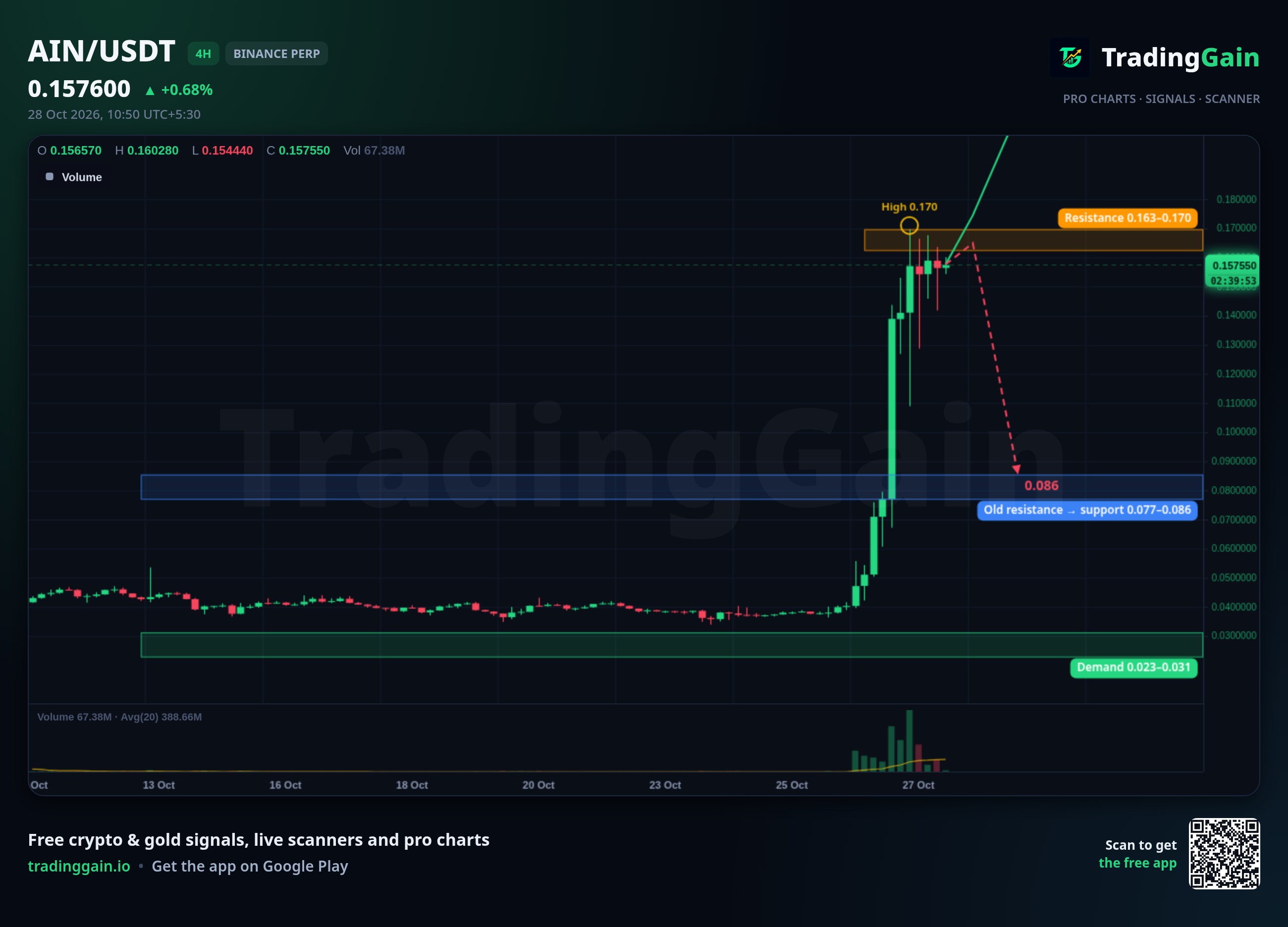Click the TradingGain logo icon
1288x927 pixels.
1070,57
